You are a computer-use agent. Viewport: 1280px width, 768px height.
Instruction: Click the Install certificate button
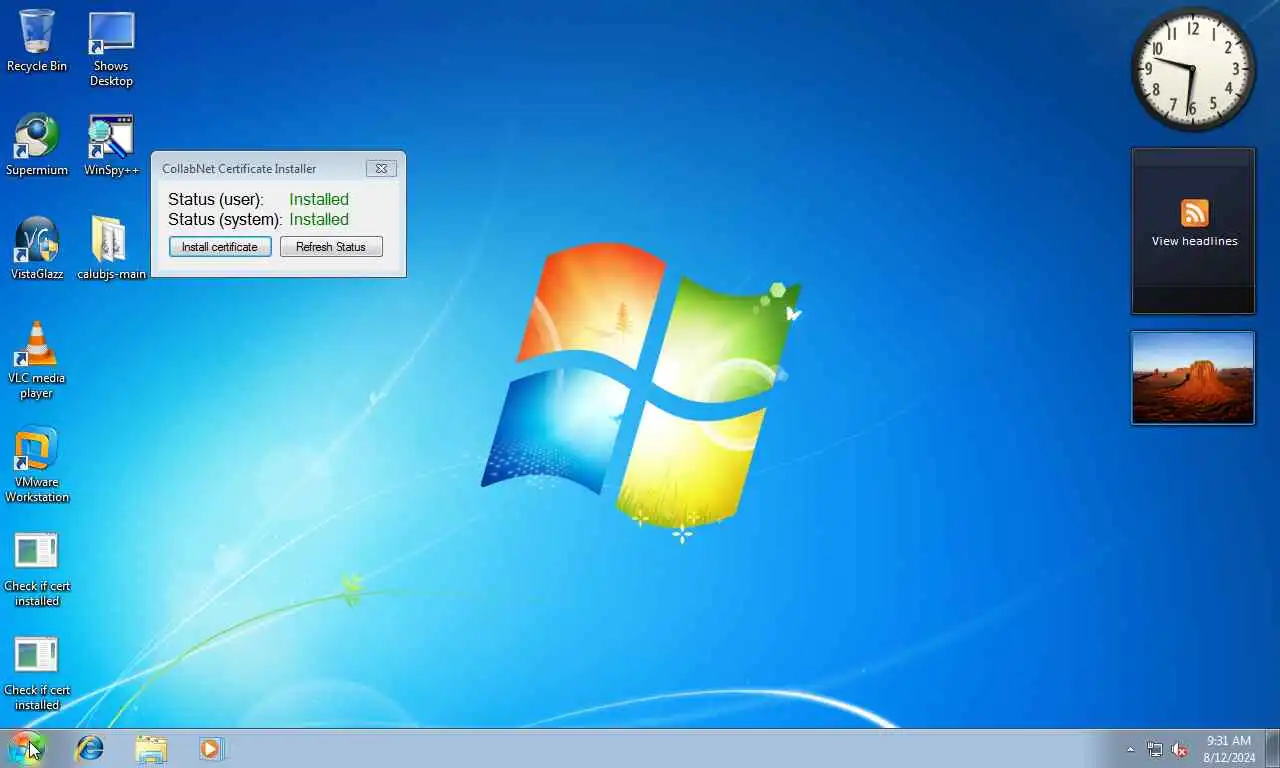(220, 247)
